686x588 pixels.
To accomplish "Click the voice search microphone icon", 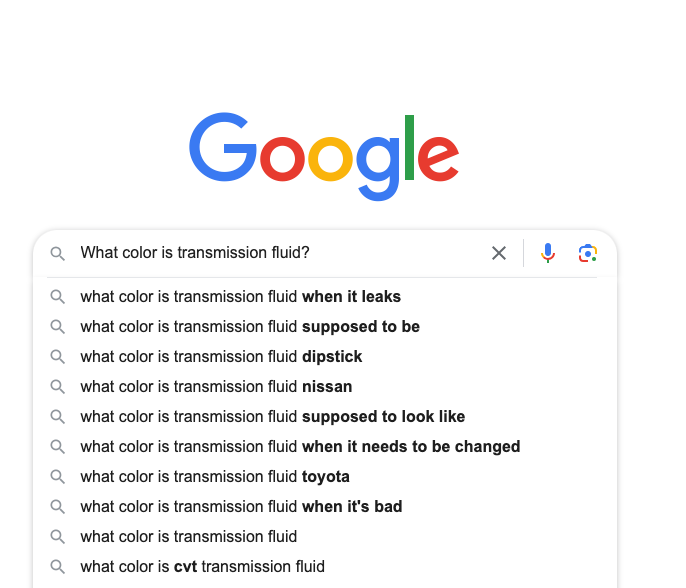I will (x=548, y=253).
